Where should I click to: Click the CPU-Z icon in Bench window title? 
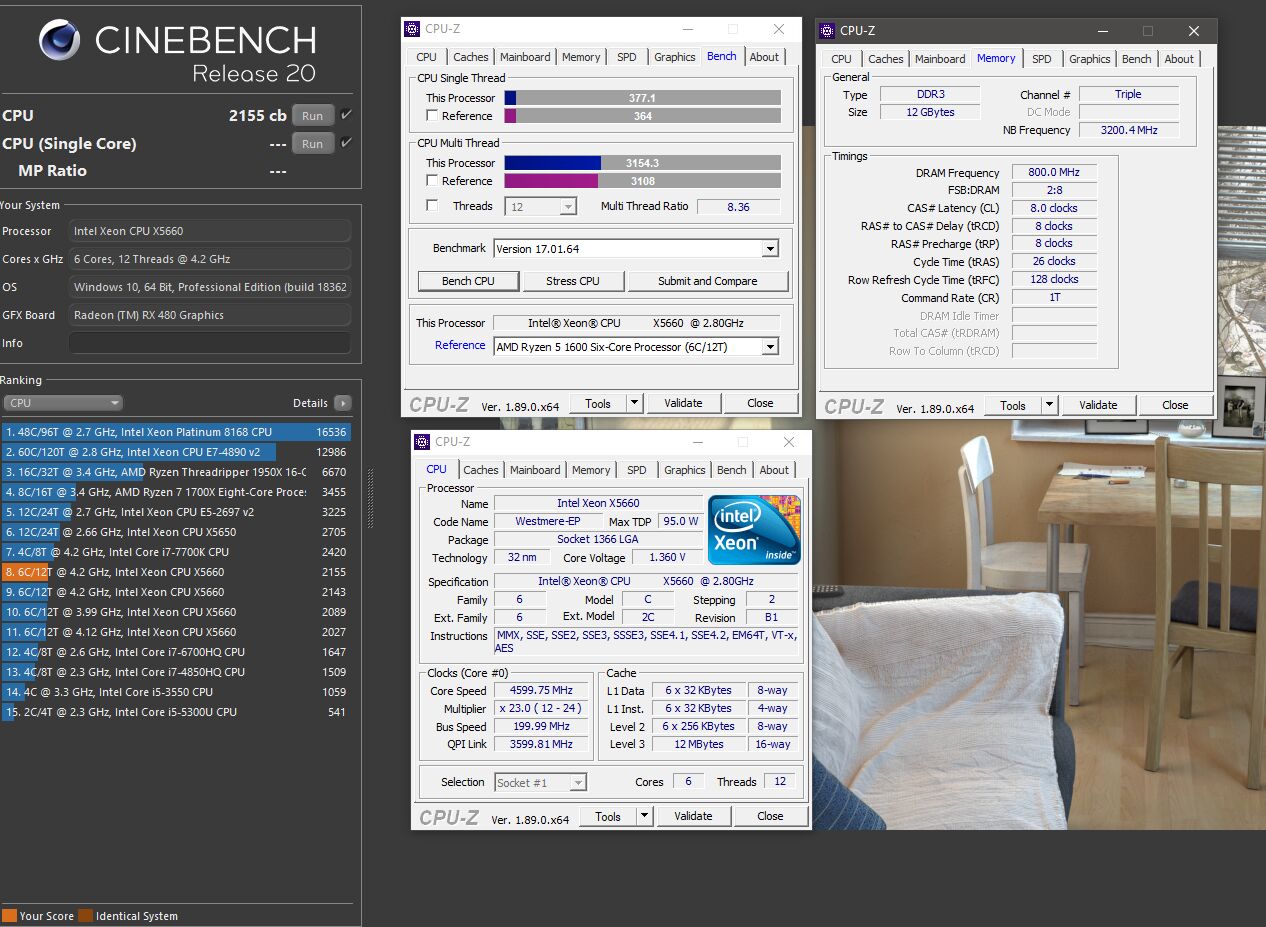tap(413, 29)
